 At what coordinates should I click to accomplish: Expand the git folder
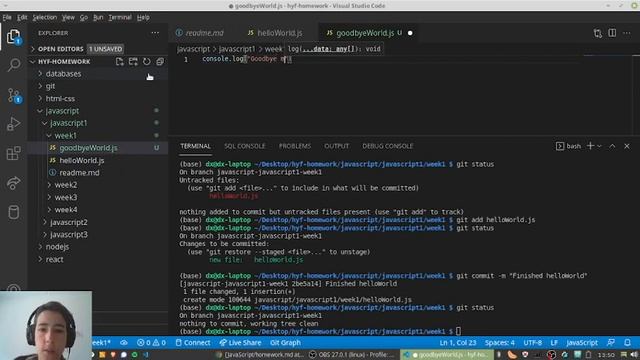tap(50, 86)
